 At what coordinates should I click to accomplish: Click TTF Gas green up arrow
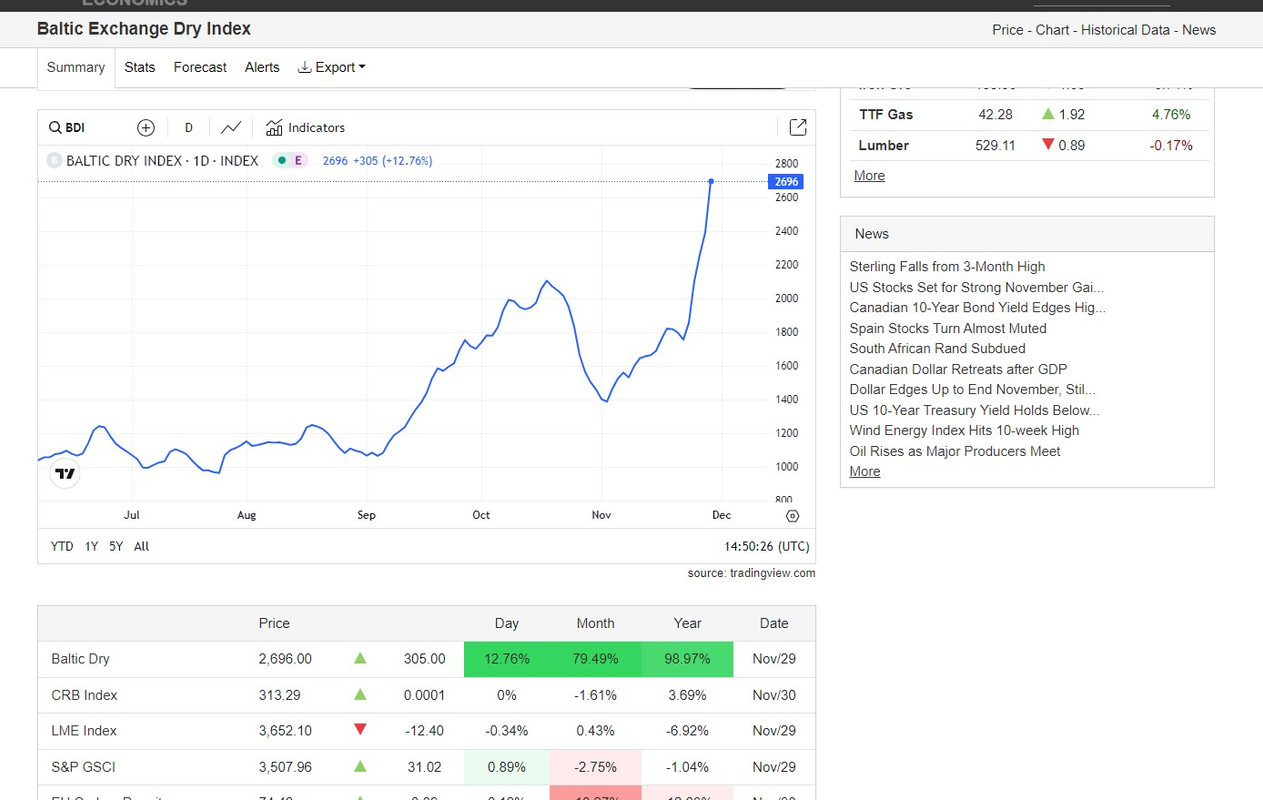pyautogui.click(x=1048, y=114)
